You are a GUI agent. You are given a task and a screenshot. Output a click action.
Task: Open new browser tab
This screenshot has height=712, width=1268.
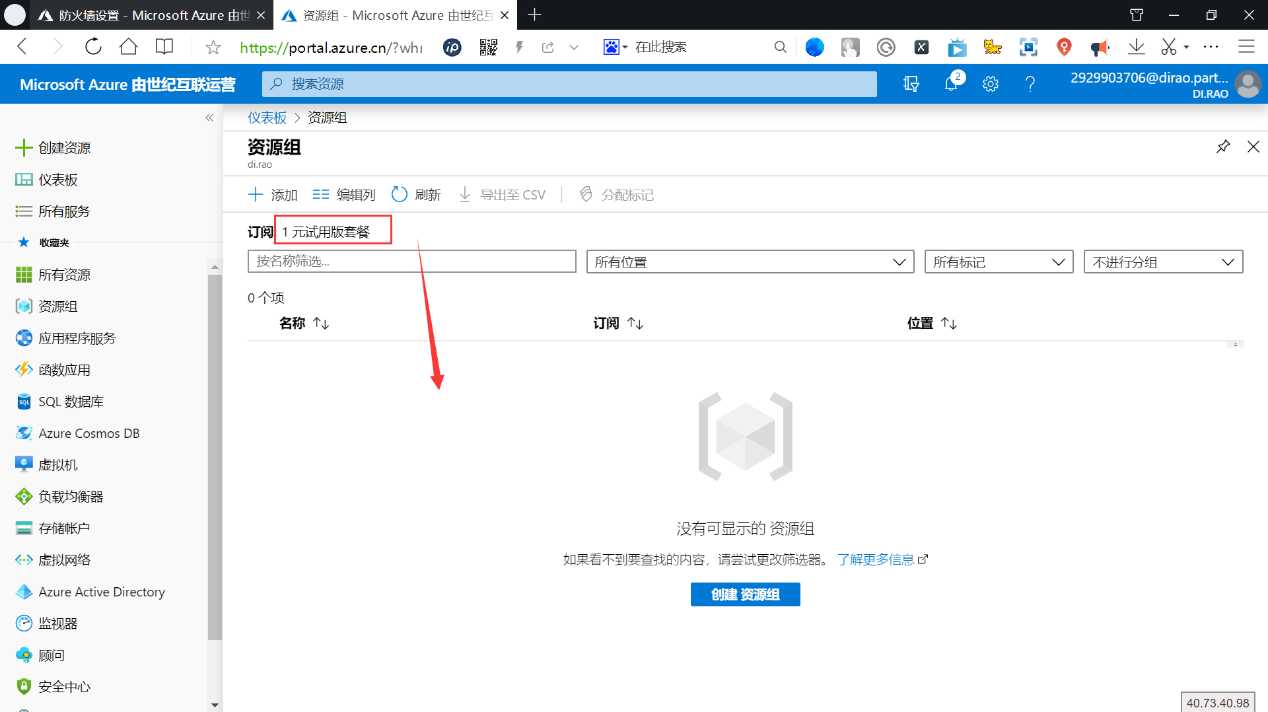535,14
